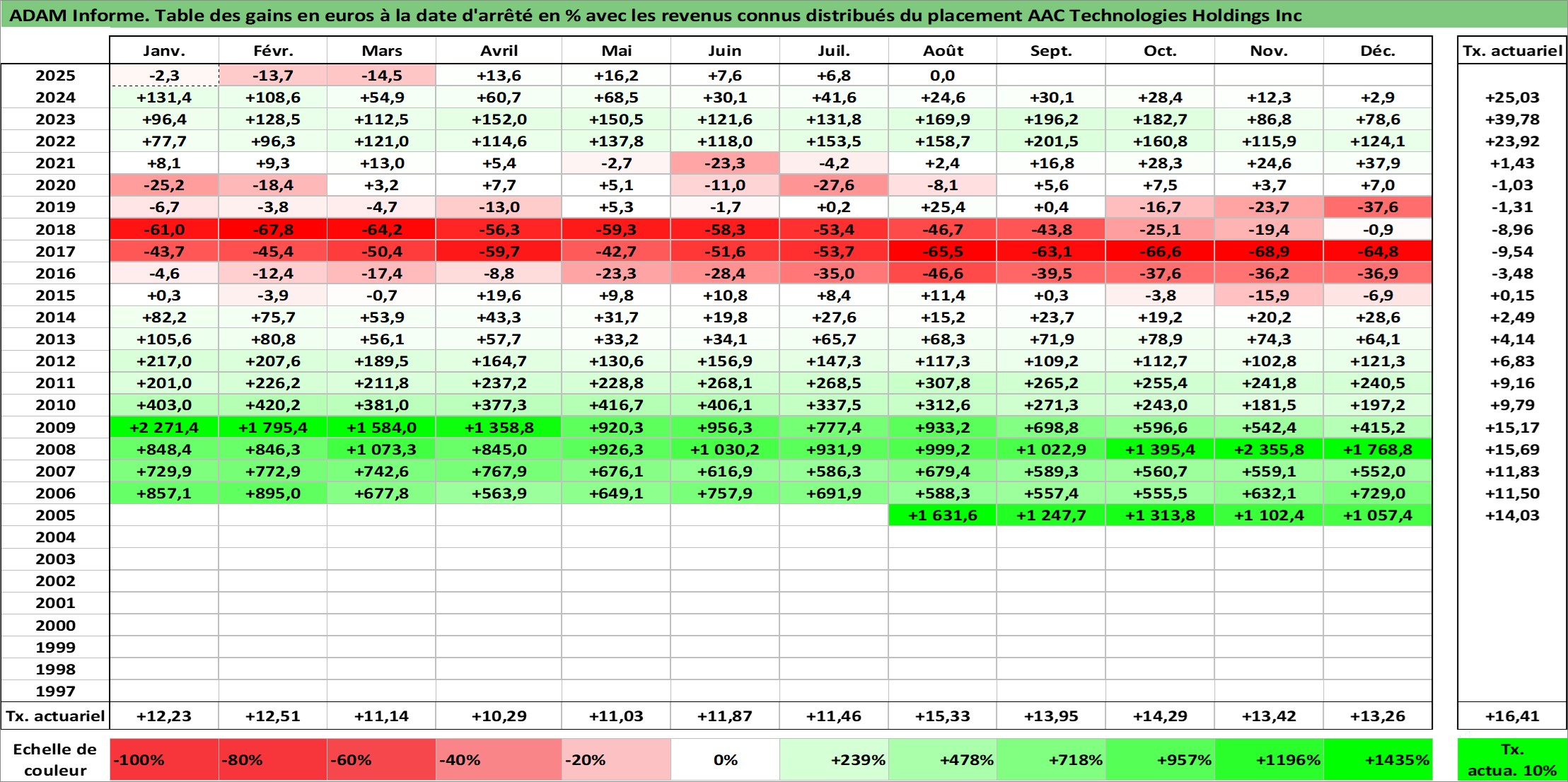Select the bottom Tx. actuariel row label
Viewport: 1568px width, 782px height.
point(55,716)
